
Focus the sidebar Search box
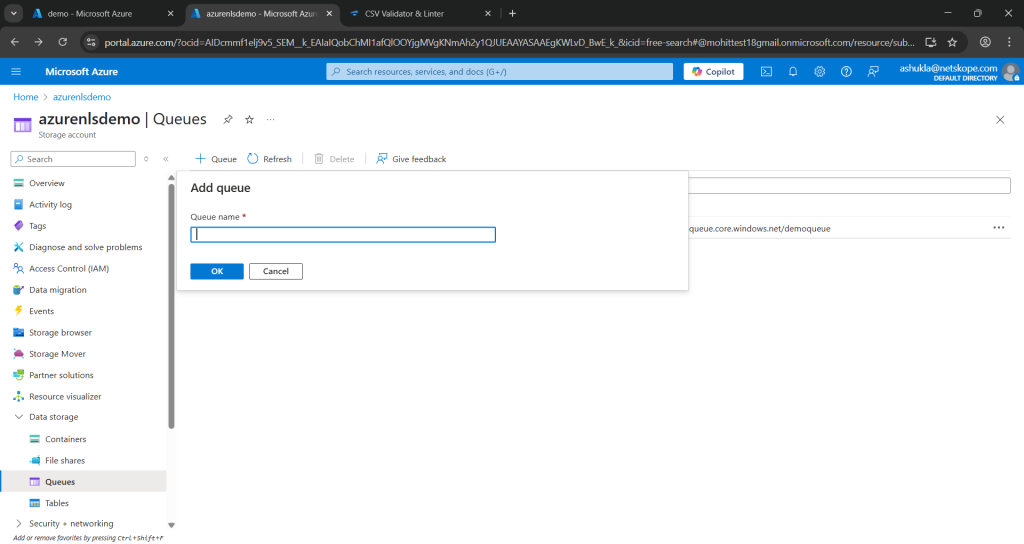coord(73,159)
